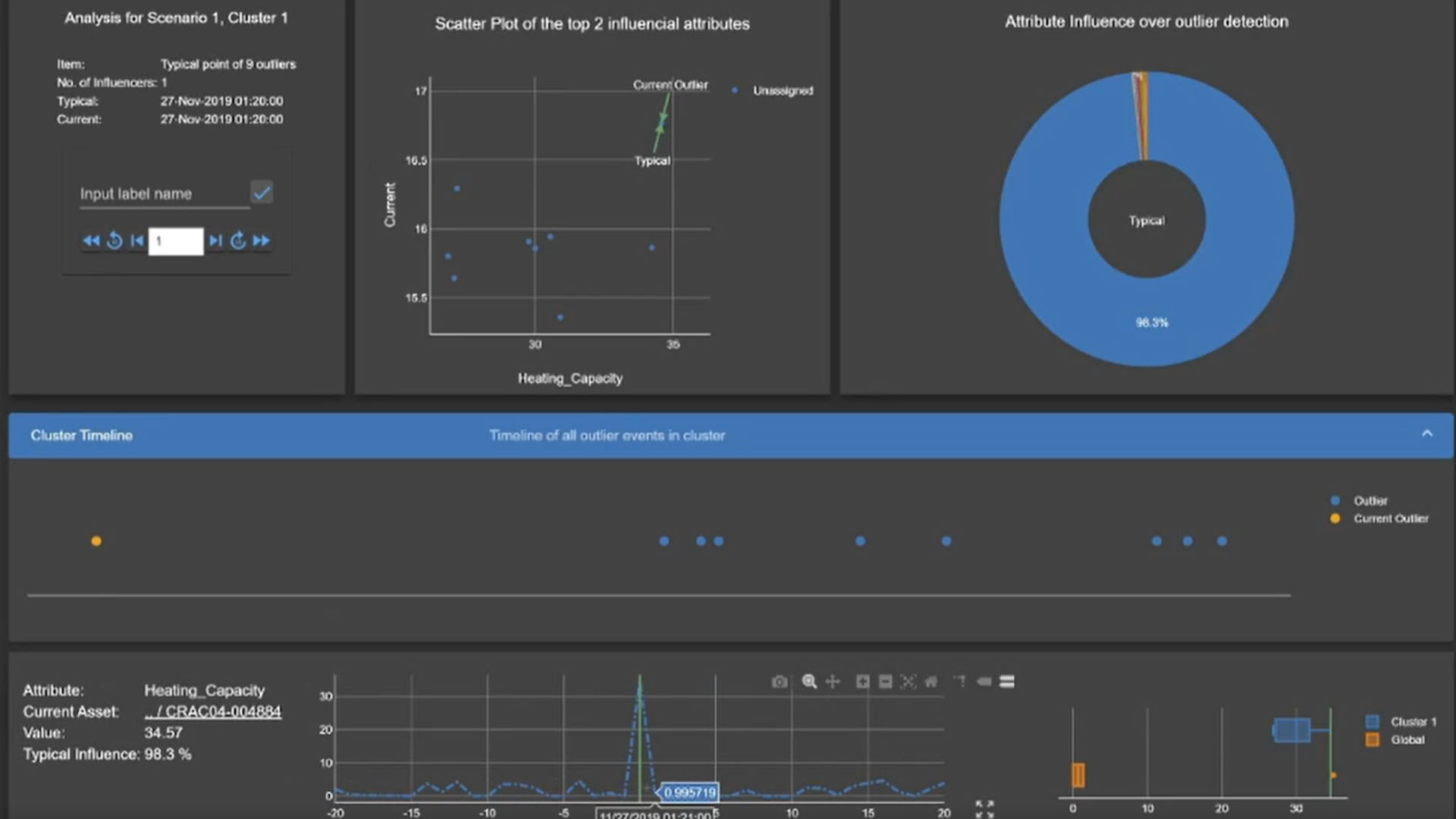This screenshot has width=1456, height=819.
Task: Click the zoom-in icon on the chart modebar
Action: click(x=862, y=682)
